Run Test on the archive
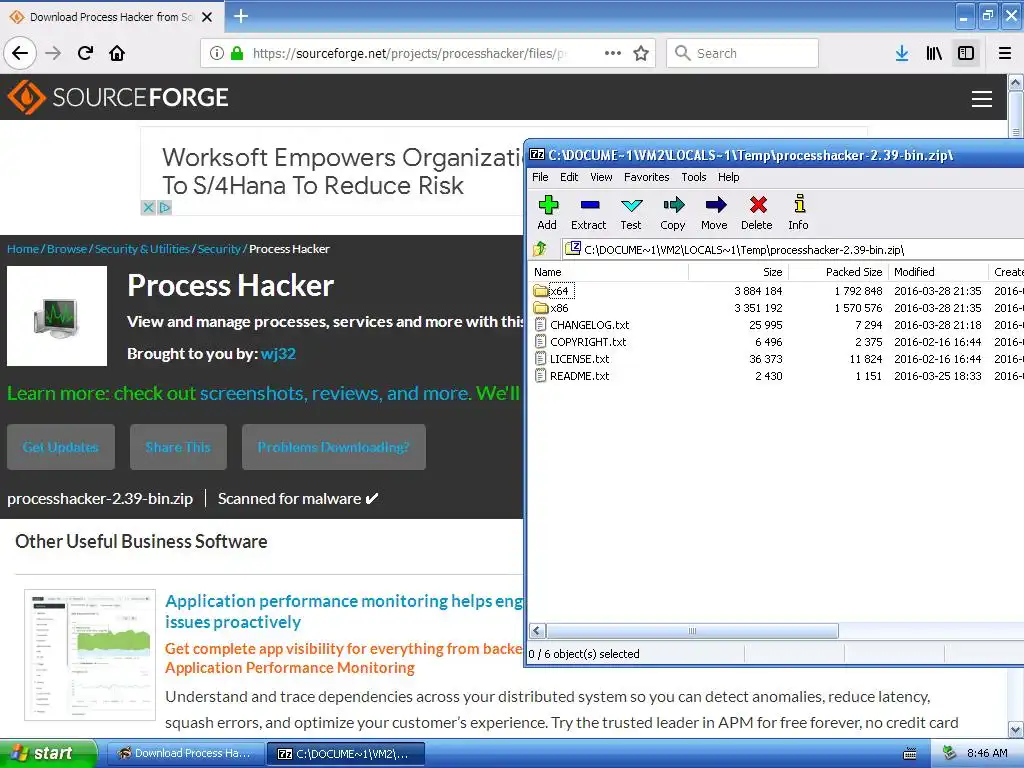The height and width of the screenshot is (768, 1024). click(x=631, y=212)
